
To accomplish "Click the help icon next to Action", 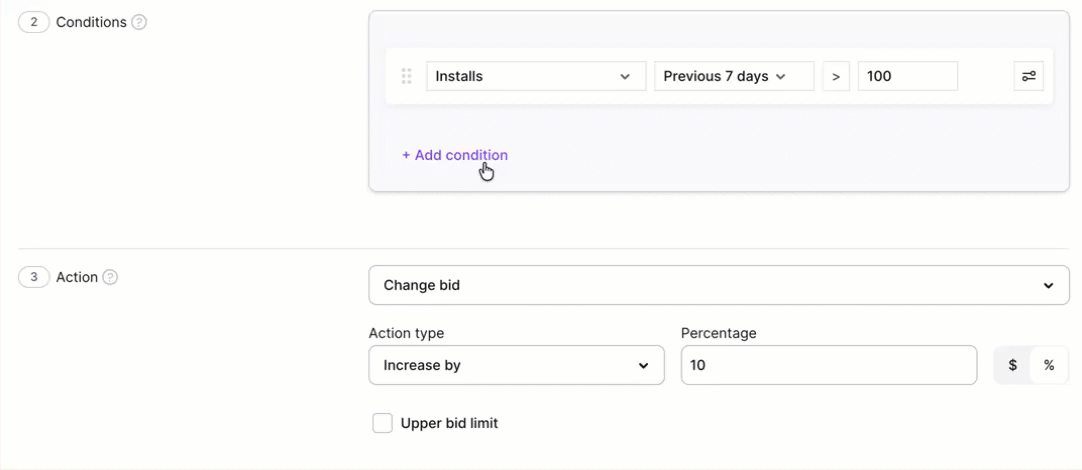I will click(110, 277).
